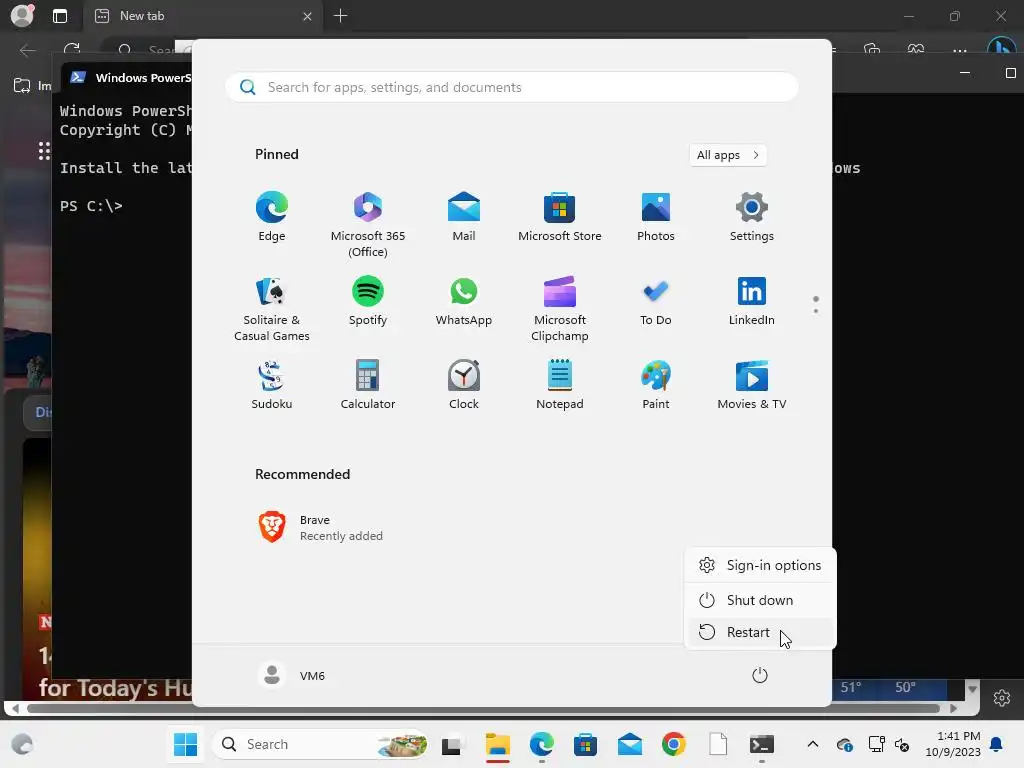Viewport: 1024px width, 768px height.
Task: Open Edge Settings and more menu
Action: click(959, 50)
